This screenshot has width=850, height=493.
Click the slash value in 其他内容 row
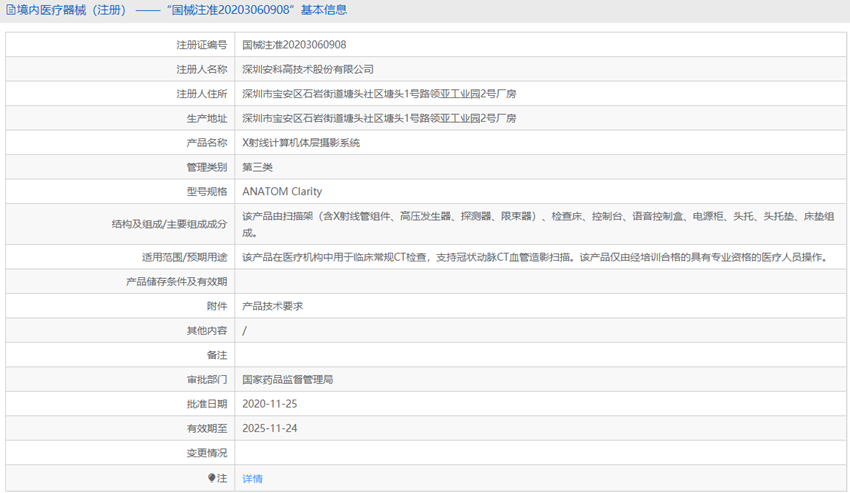(244, 330)
